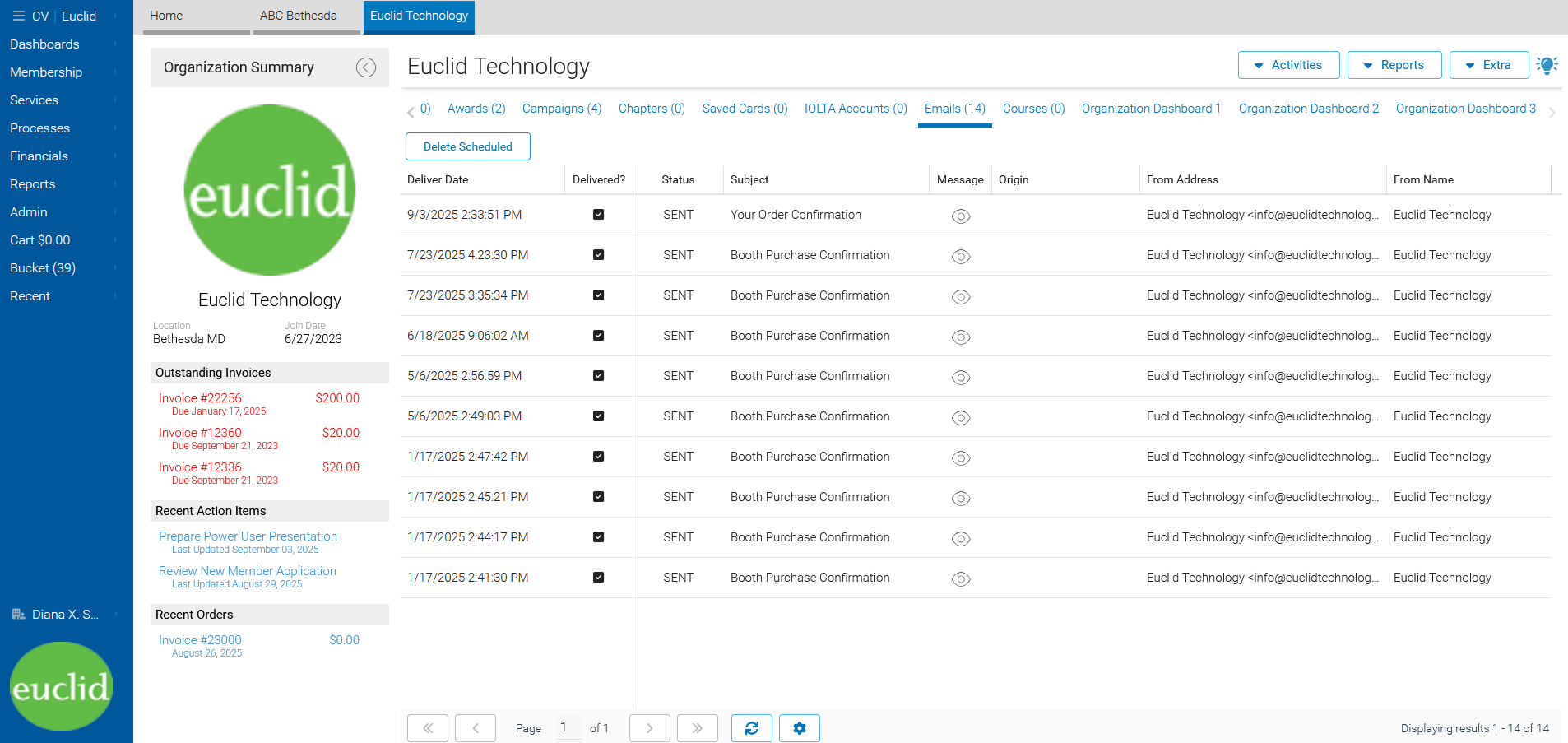Open Bucket (39) in sidebar
This screenshot has height=743, width=1568.
[66, 268]
